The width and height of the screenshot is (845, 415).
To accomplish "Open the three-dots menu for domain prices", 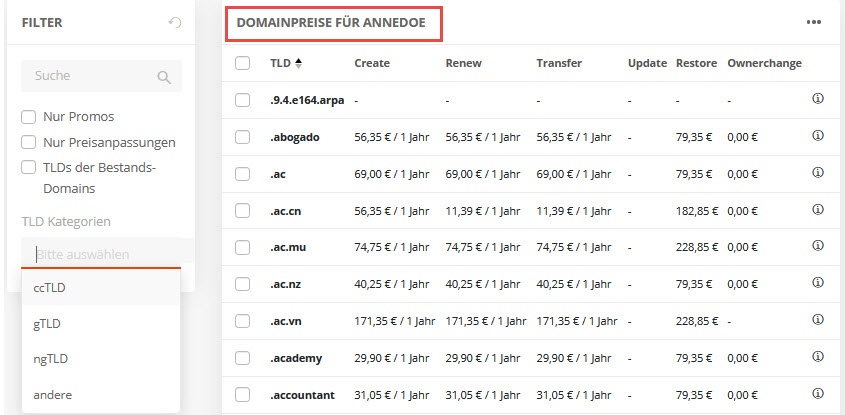I will click(813, 23).
